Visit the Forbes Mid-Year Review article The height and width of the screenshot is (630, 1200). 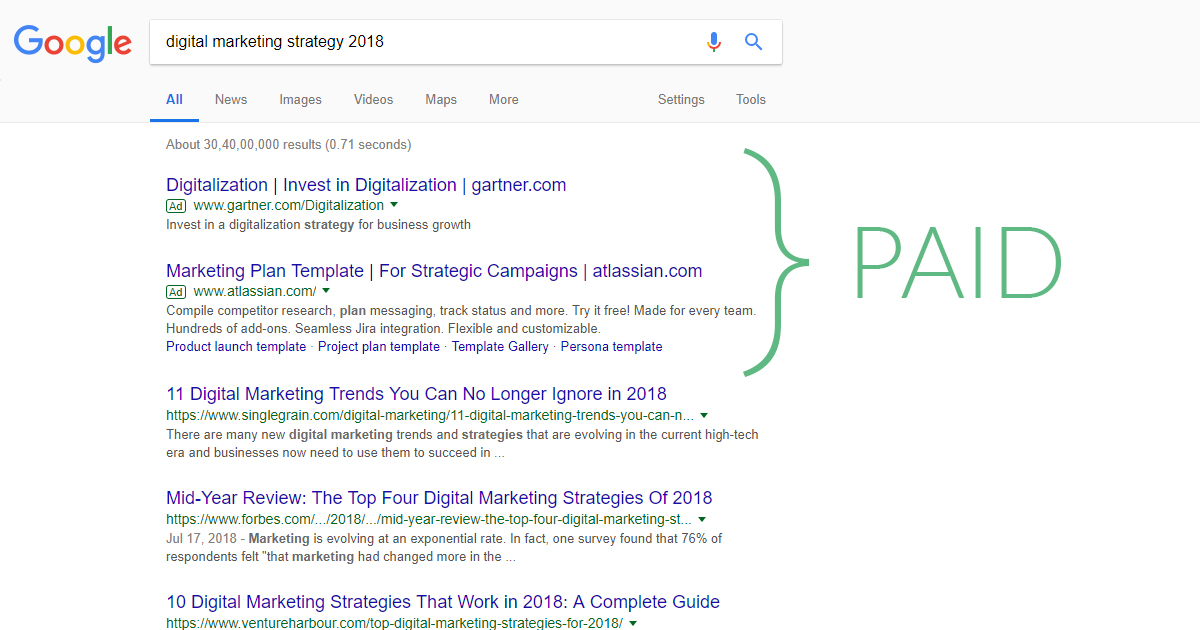[438, 497]
